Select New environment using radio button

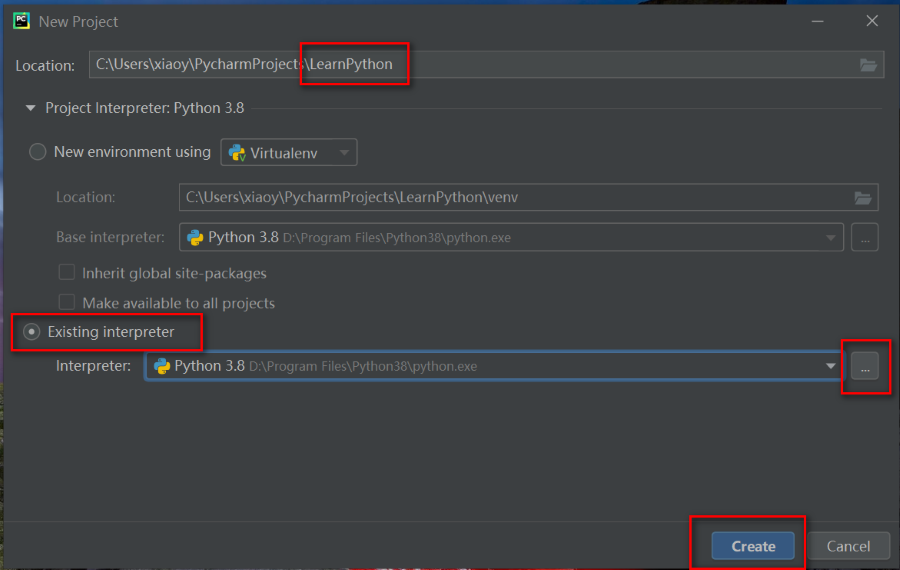[37, 152]
